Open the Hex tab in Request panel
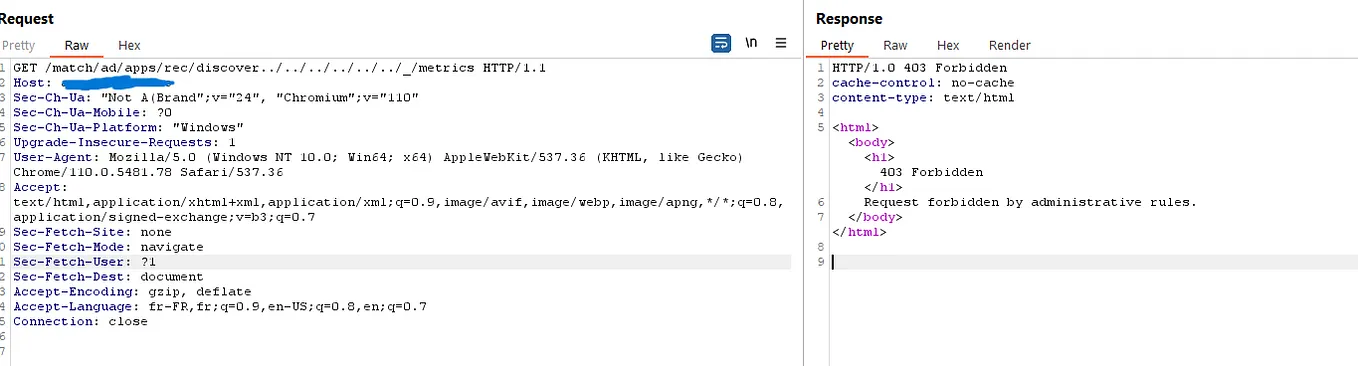 tap(129, 45)
